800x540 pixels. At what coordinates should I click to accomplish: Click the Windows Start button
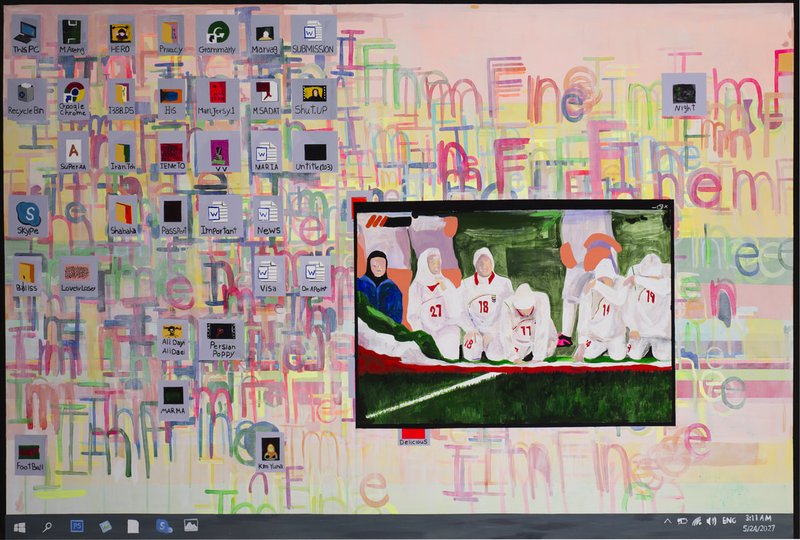click(19, 527)
